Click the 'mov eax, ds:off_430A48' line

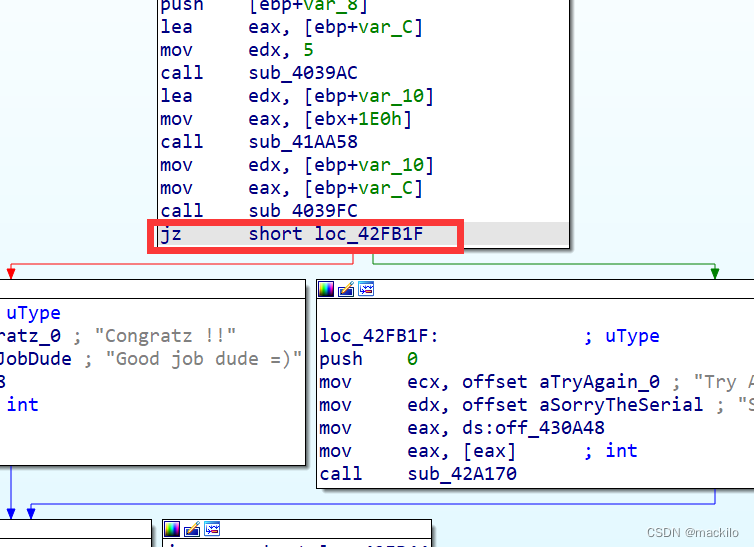[x=462, y=428]
